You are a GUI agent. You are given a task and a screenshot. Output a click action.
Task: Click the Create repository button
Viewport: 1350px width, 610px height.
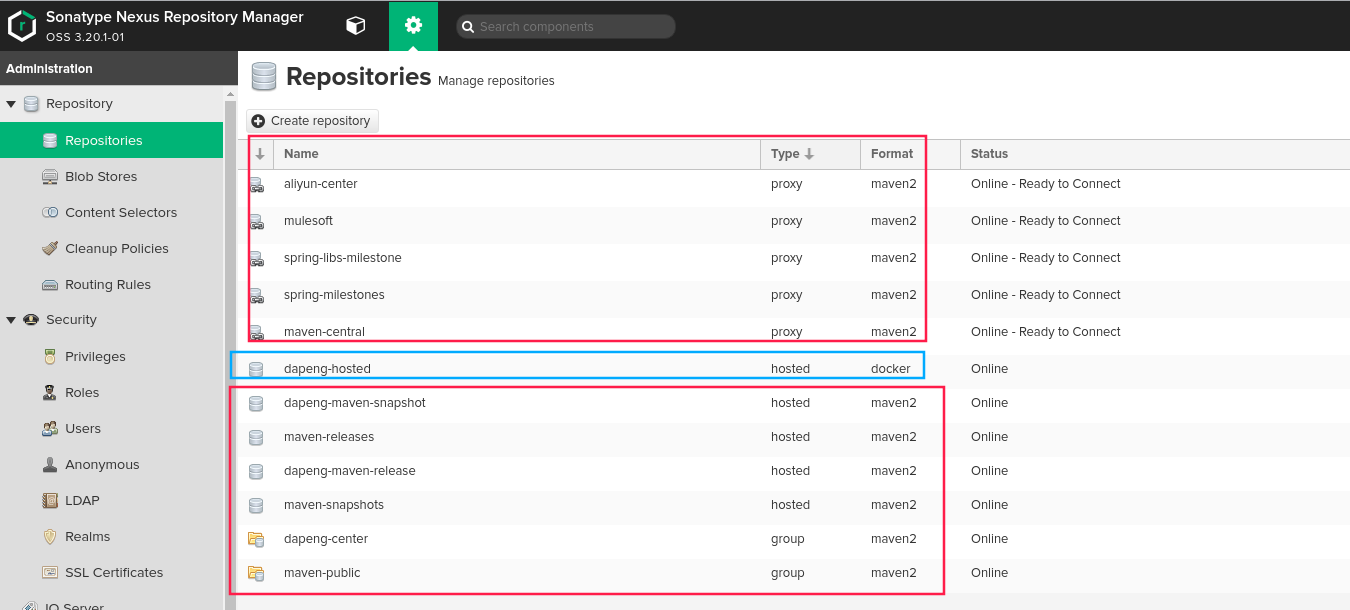[x=312, y=121]
